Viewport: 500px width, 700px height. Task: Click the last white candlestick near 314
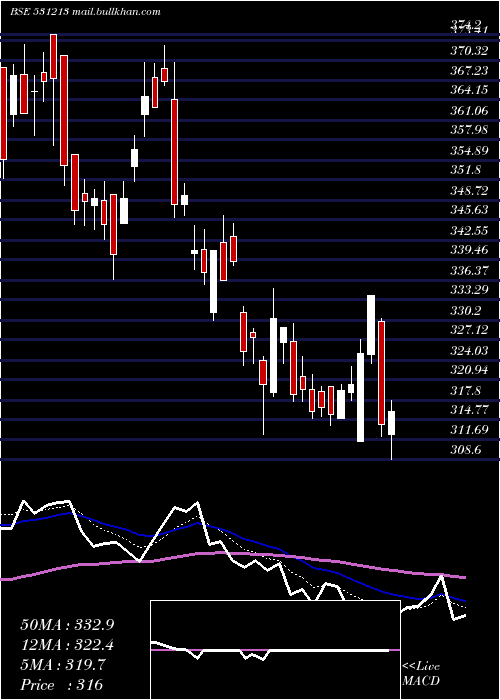(392, 423)
